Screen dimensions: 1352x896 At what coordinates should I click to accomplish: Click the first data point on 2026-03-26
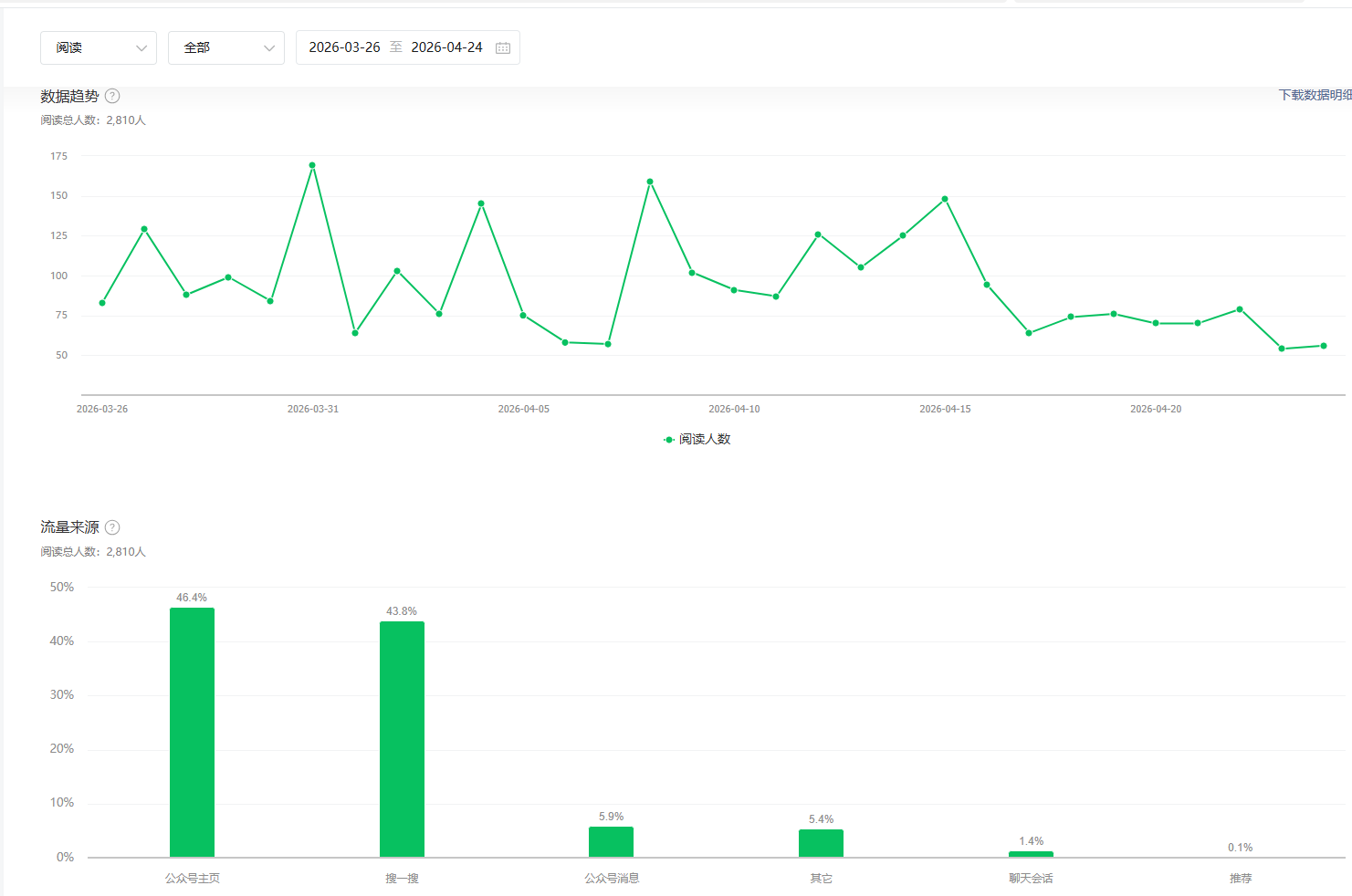pyautogui.click(x=102, y=303)
